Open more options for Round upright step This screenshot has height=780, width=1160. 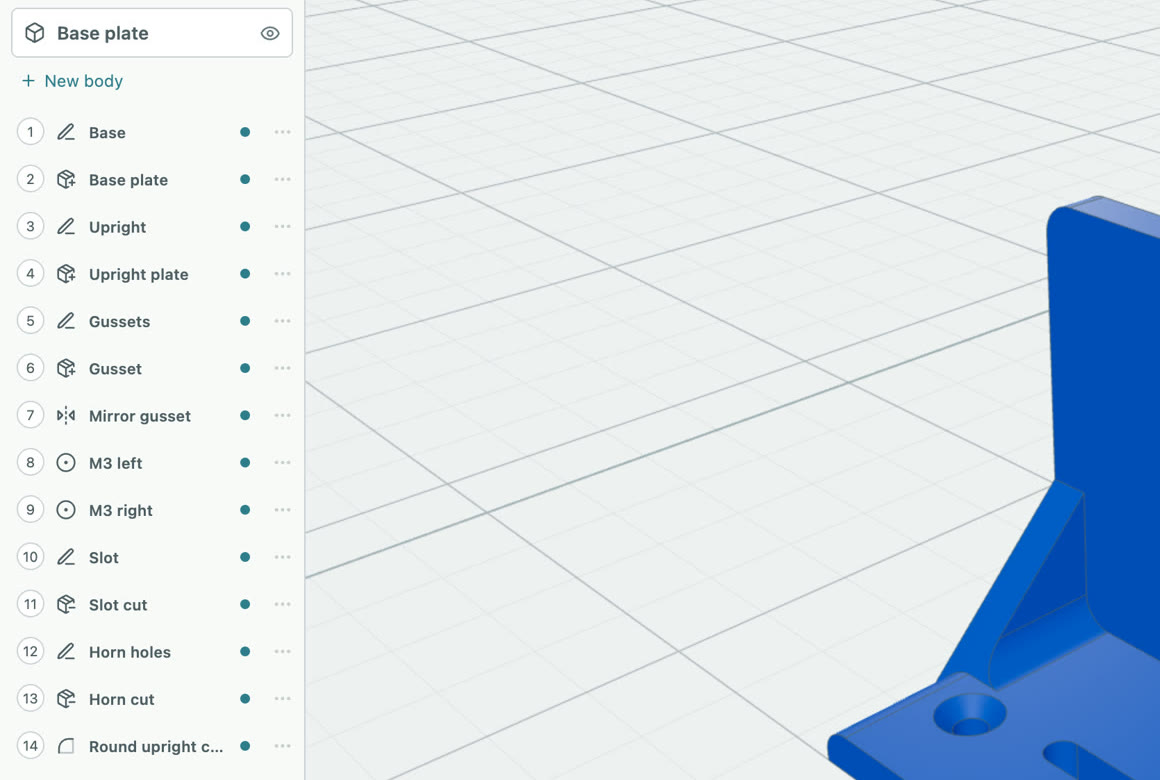click(x=283, y=746)
